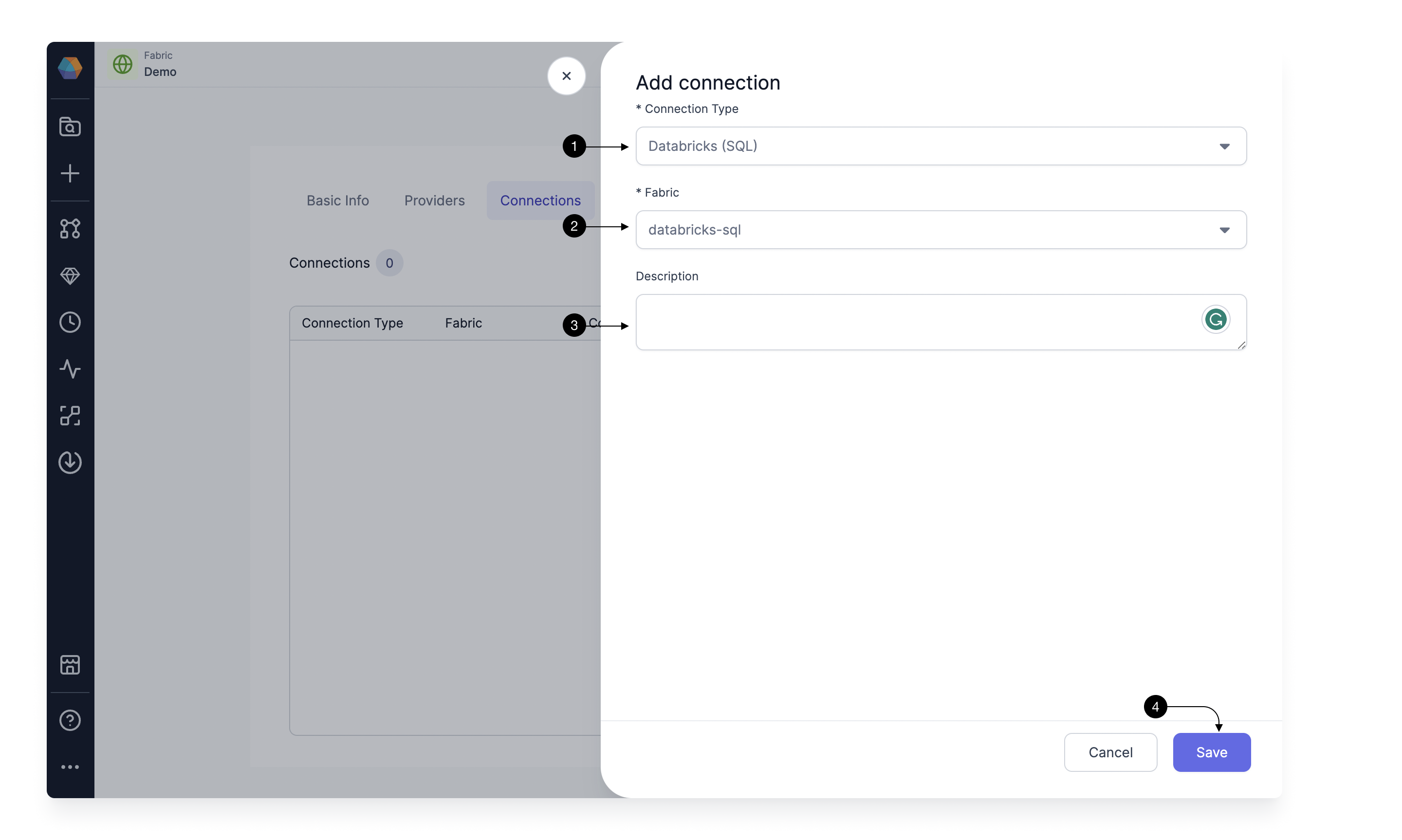Open the activity pulse monitoring icon

click(x=70, y=369)
